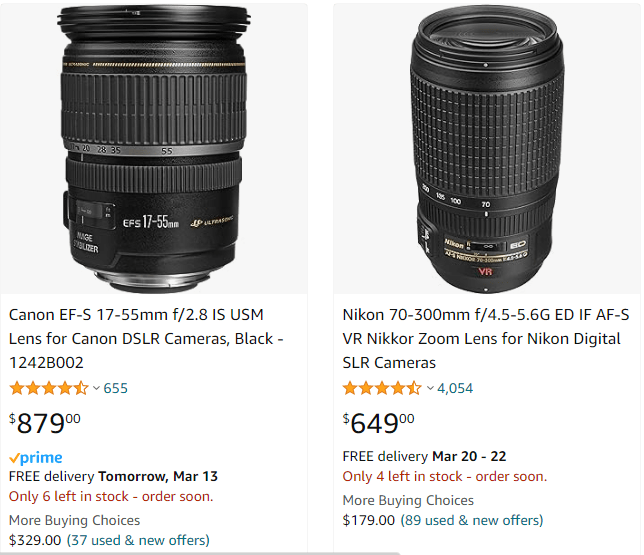Click the $649 Nikon lens price
Image resolution: width=644 pixels, height=555 pixels.
(378, 424)
